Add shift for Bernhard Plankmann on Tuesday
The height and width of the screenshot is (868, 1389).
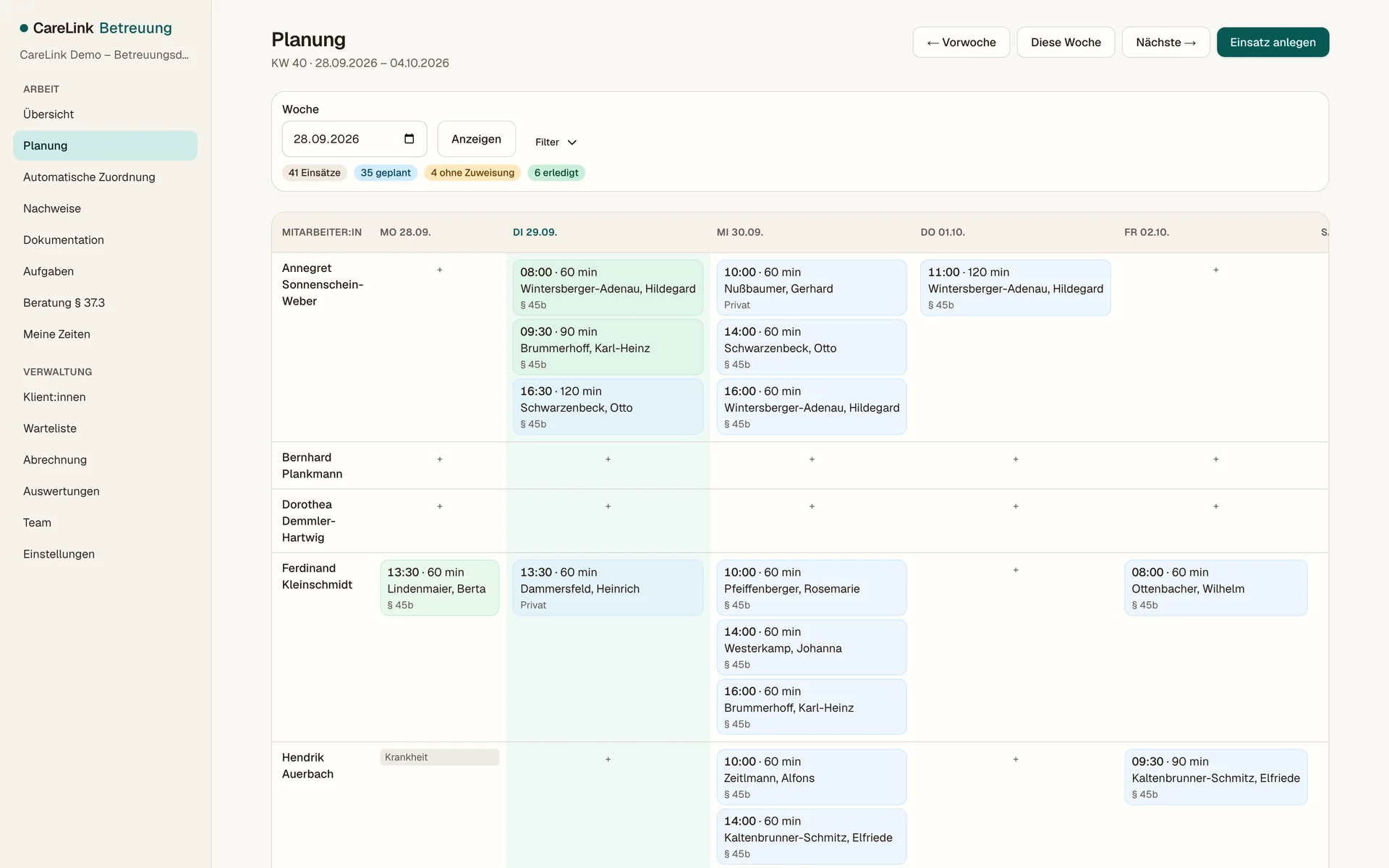tap(608, 459)
